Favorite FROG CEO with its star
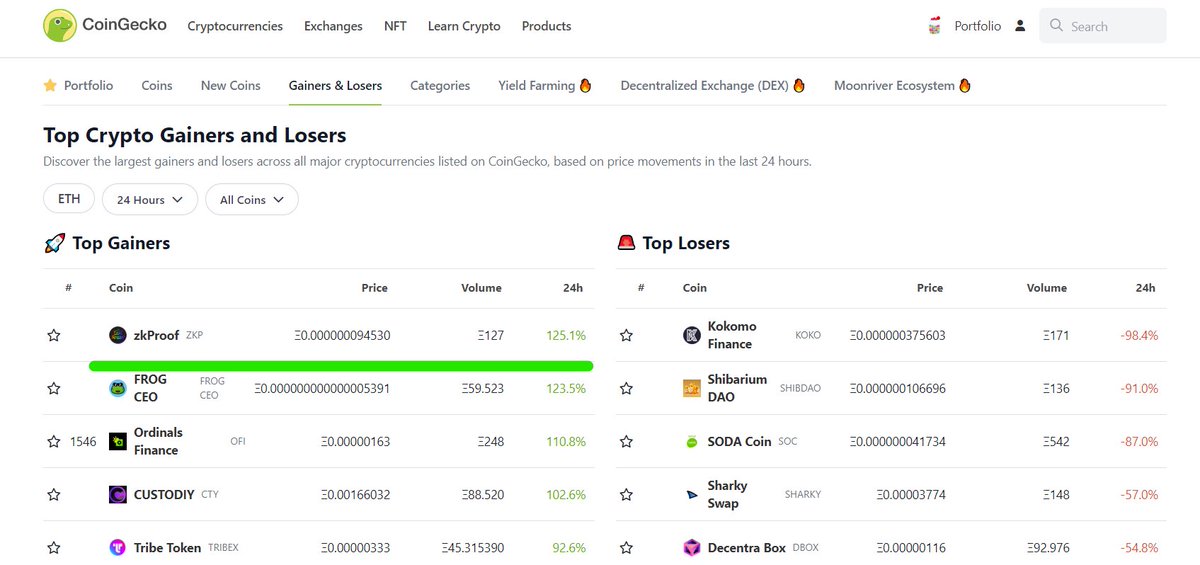 coord(54,388)
